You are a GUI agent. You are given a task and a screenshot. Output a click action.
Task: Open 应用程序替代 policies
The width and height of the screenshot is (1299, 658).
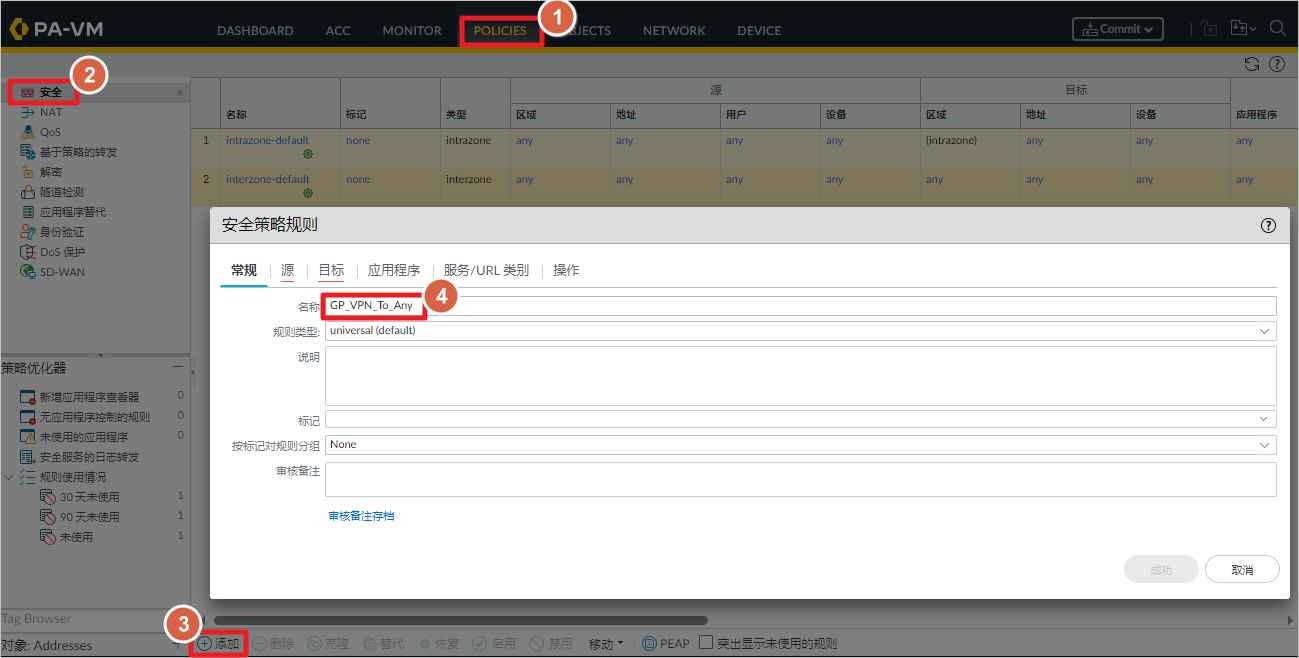(x=73, y=212)
